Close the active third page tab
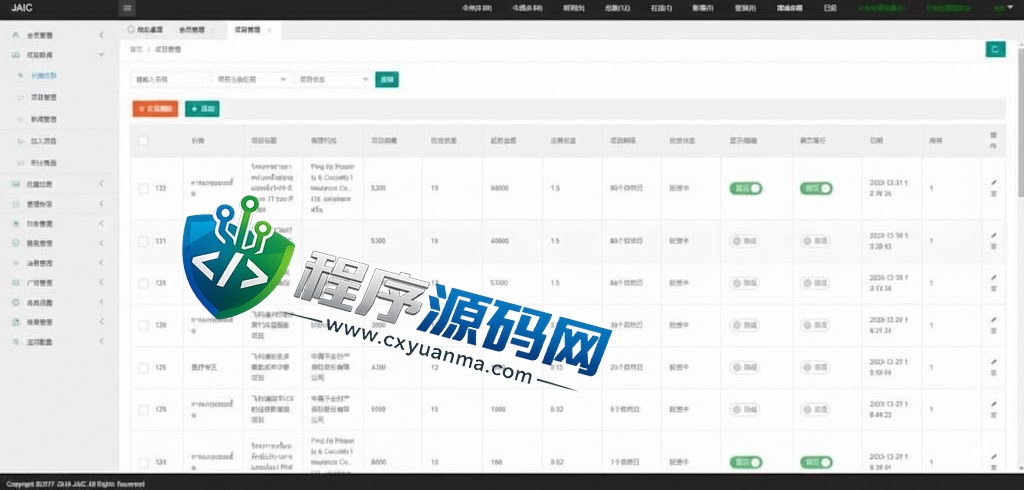Screen dimensions: 1024x490 coord(269,30)
